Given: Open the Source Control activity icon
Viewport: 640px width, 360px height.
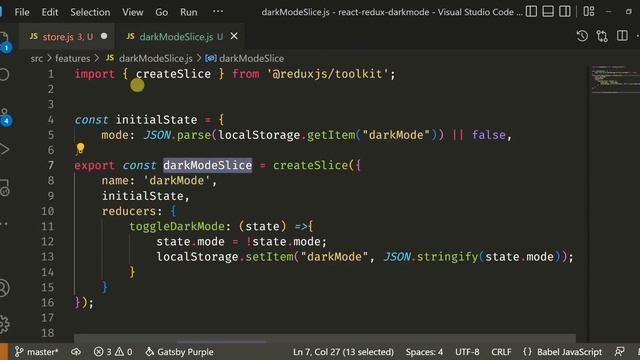Looking at the screenshot, I should click(5, 117).
